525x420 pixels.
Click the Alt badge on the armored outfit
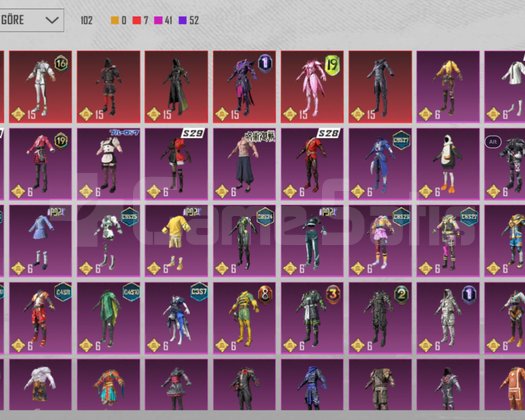point(493,142)
